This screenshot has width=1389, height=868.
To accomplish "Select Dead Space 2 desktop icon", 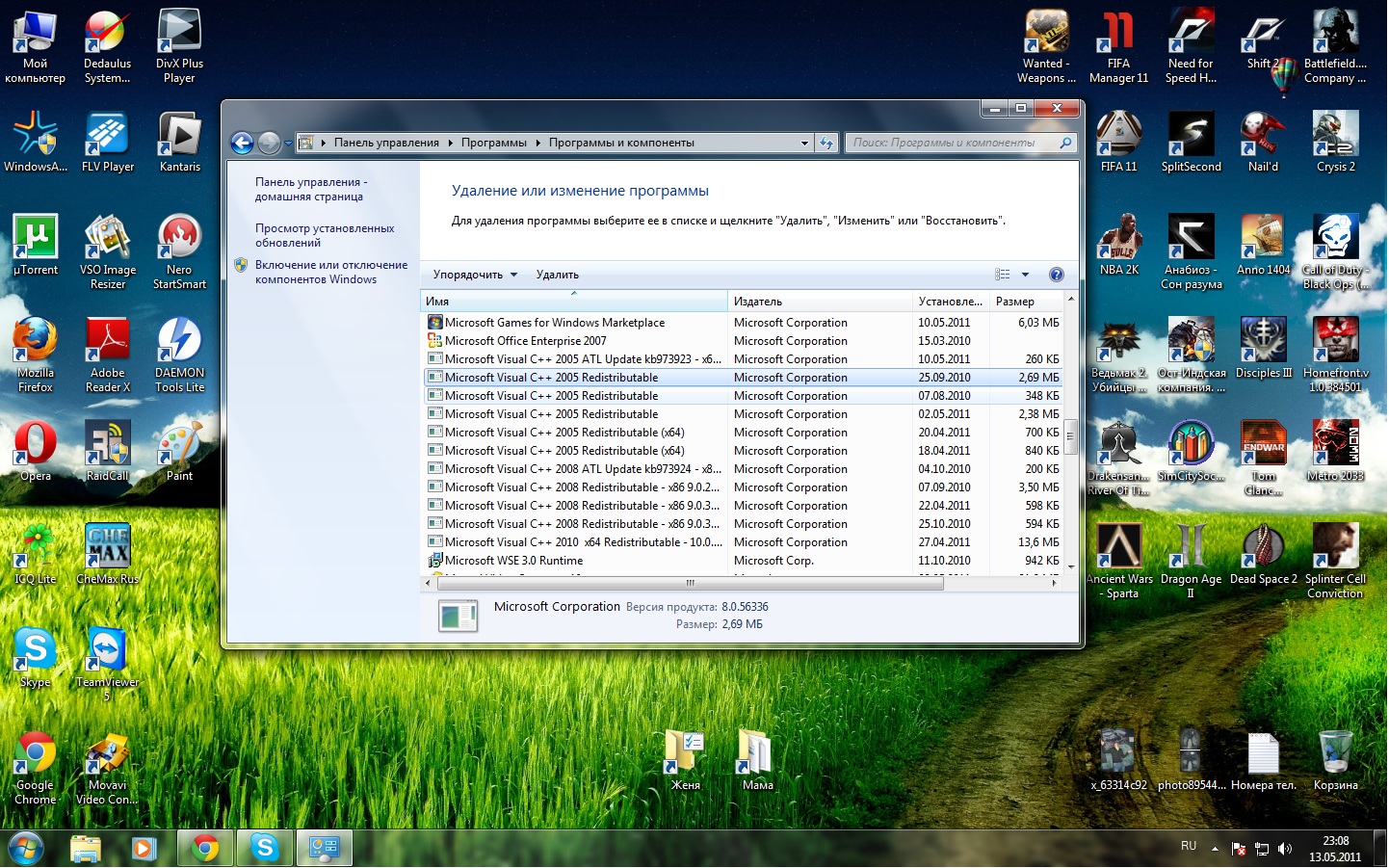I will point(1264,554).
